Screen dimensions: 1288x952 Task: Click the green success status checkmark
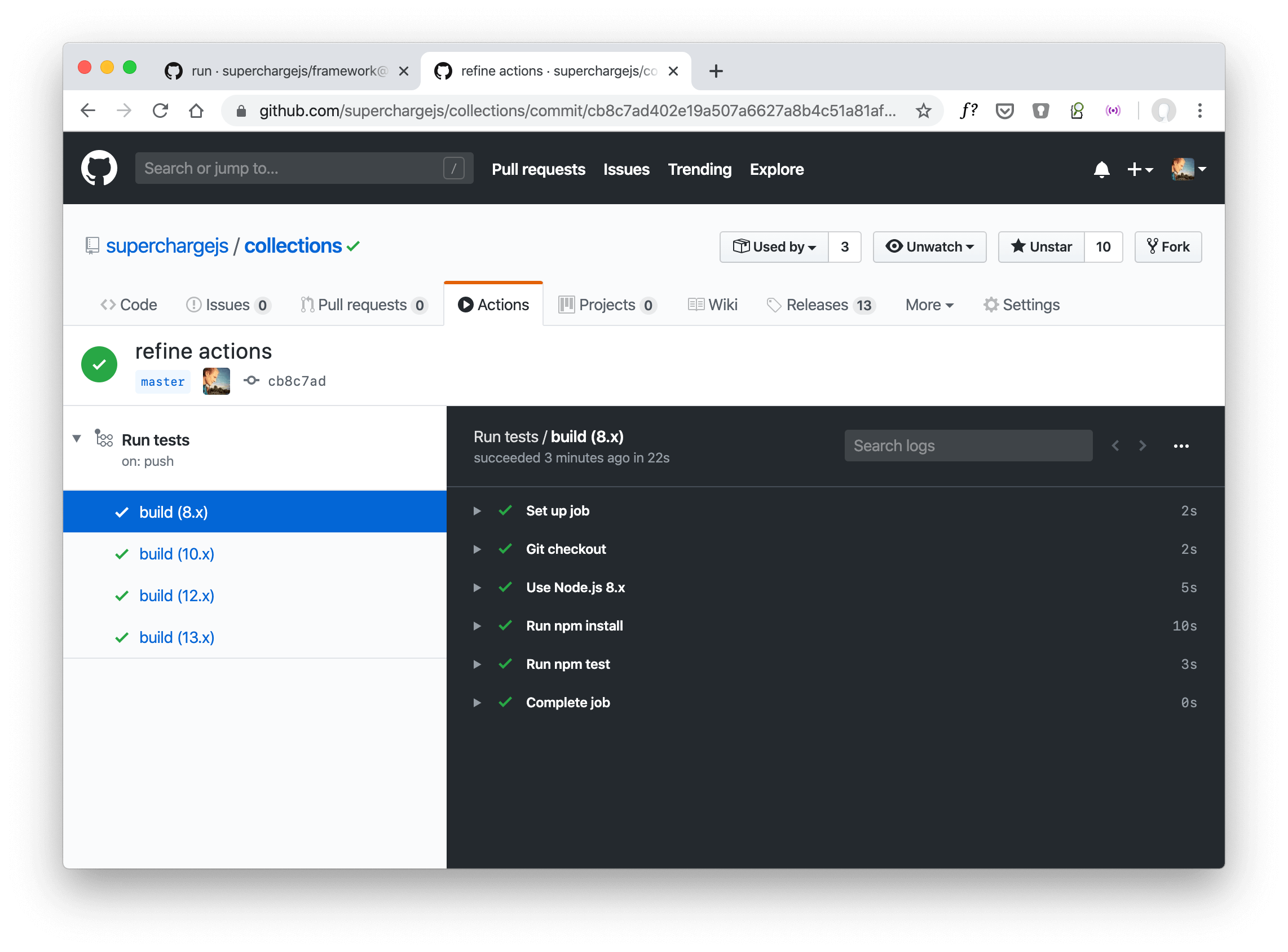pos(100,364)
